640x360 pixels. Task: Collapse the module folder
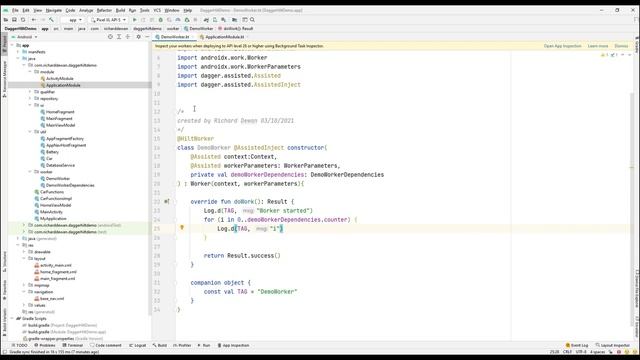30,72
